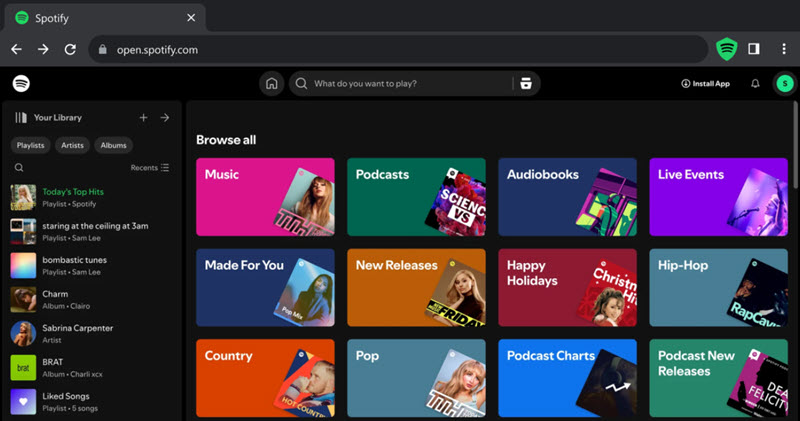The image size is (800, 421).
Task: Click the Spotify logo in the header
Action: (21, 84)
